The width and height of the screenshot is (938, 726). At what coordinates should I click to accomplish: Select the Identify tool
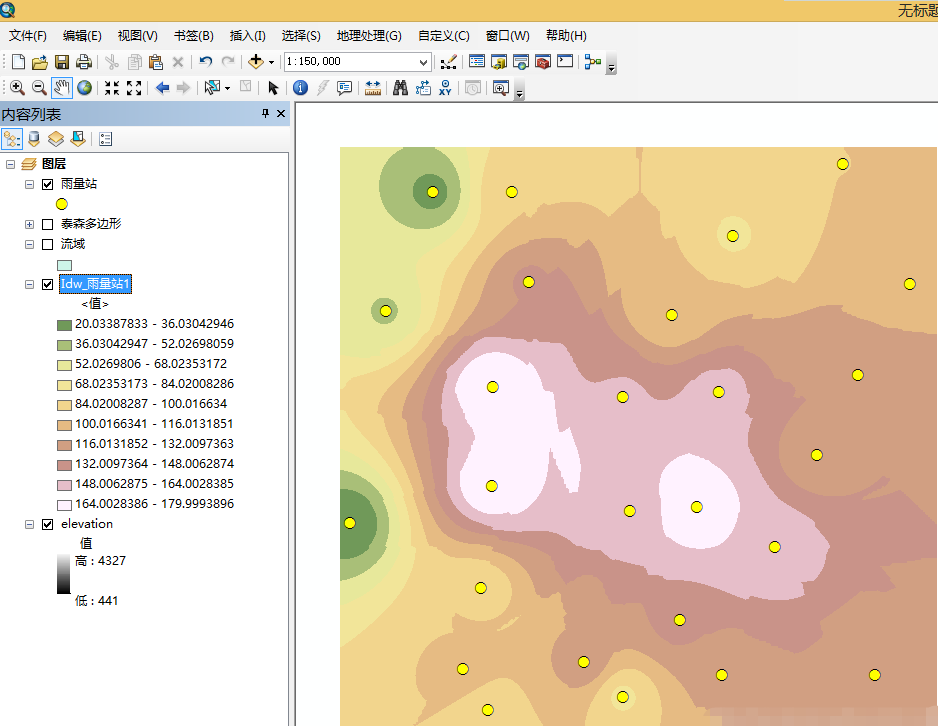[x=300, y=88]
